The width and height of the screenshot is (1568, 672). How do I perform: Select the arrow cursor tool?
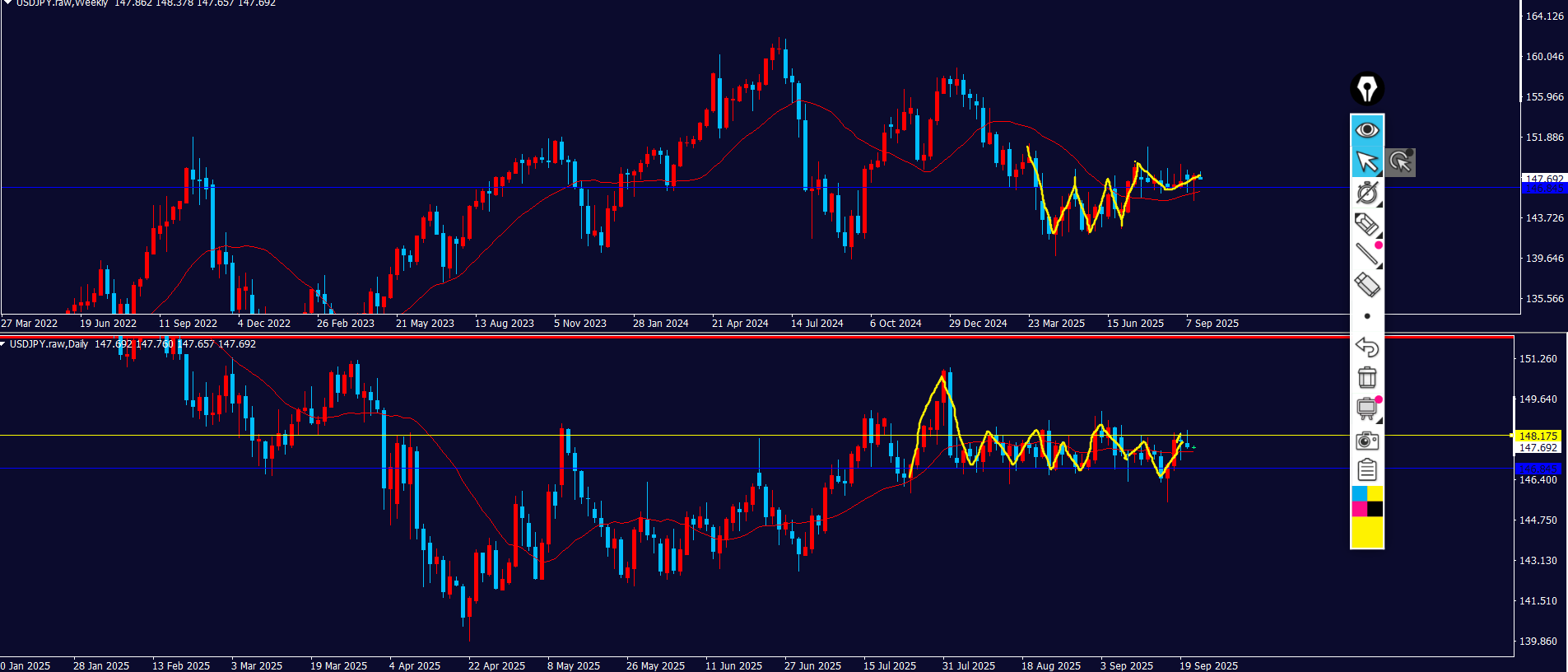click(x=1367, y=162)
